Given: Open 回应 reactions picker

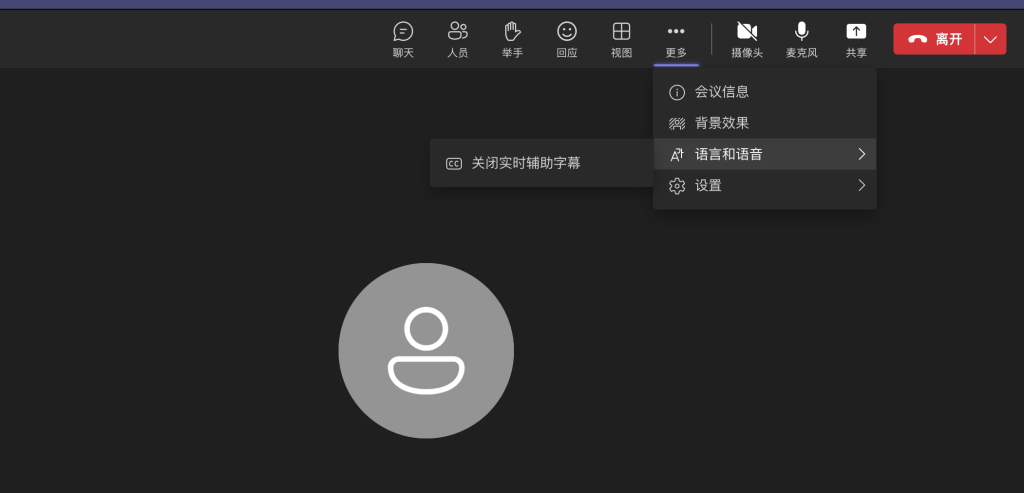Looking at the screenshot, I should coord(567,39).
